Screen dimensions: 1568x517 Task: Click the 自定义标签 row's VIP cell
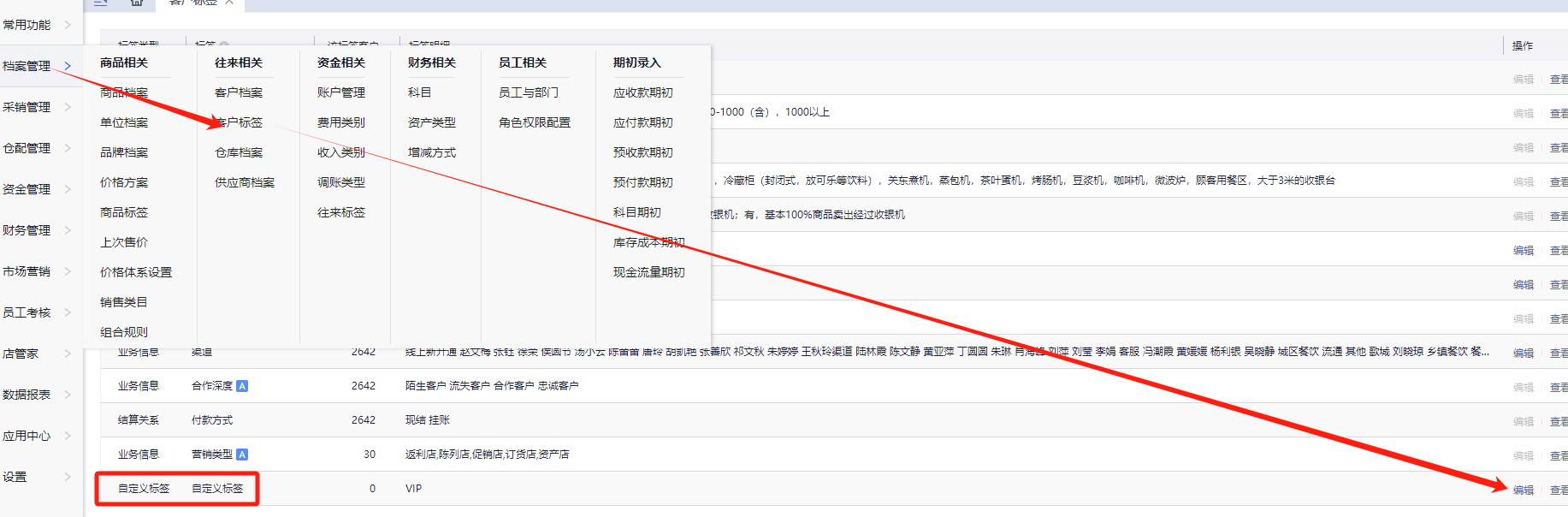[x=413, y=489]
